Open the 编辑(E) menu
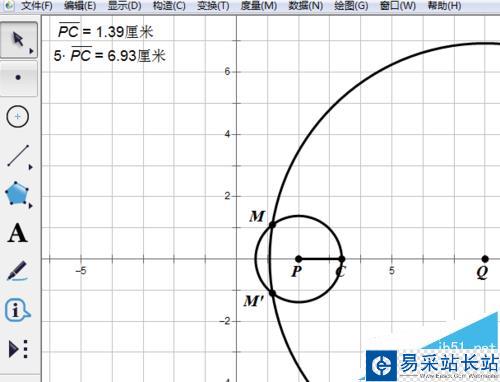This screenshot has height=382, width=500. [x=80, y=6]
